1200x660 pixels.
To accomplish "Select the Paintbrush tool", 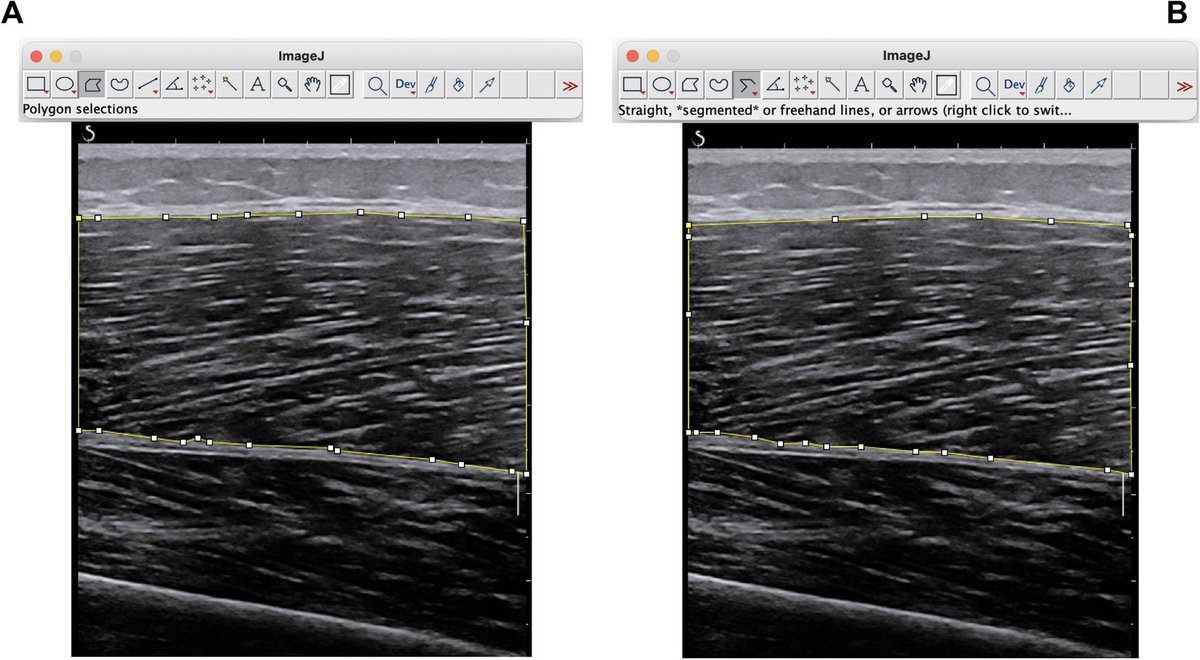I will tap(430, 85).
